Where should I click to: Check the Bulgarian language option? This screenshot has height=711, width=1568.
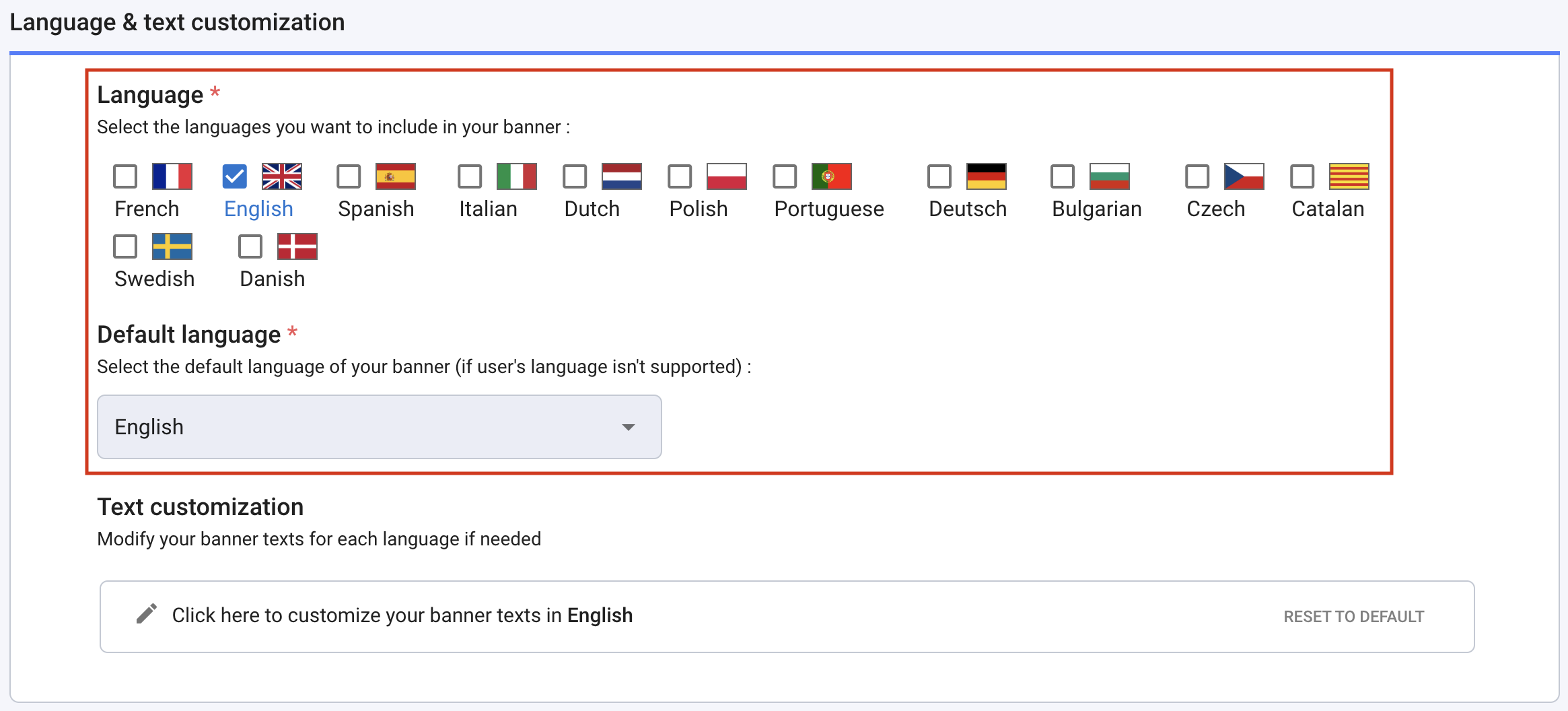(x=1063, y=176)
